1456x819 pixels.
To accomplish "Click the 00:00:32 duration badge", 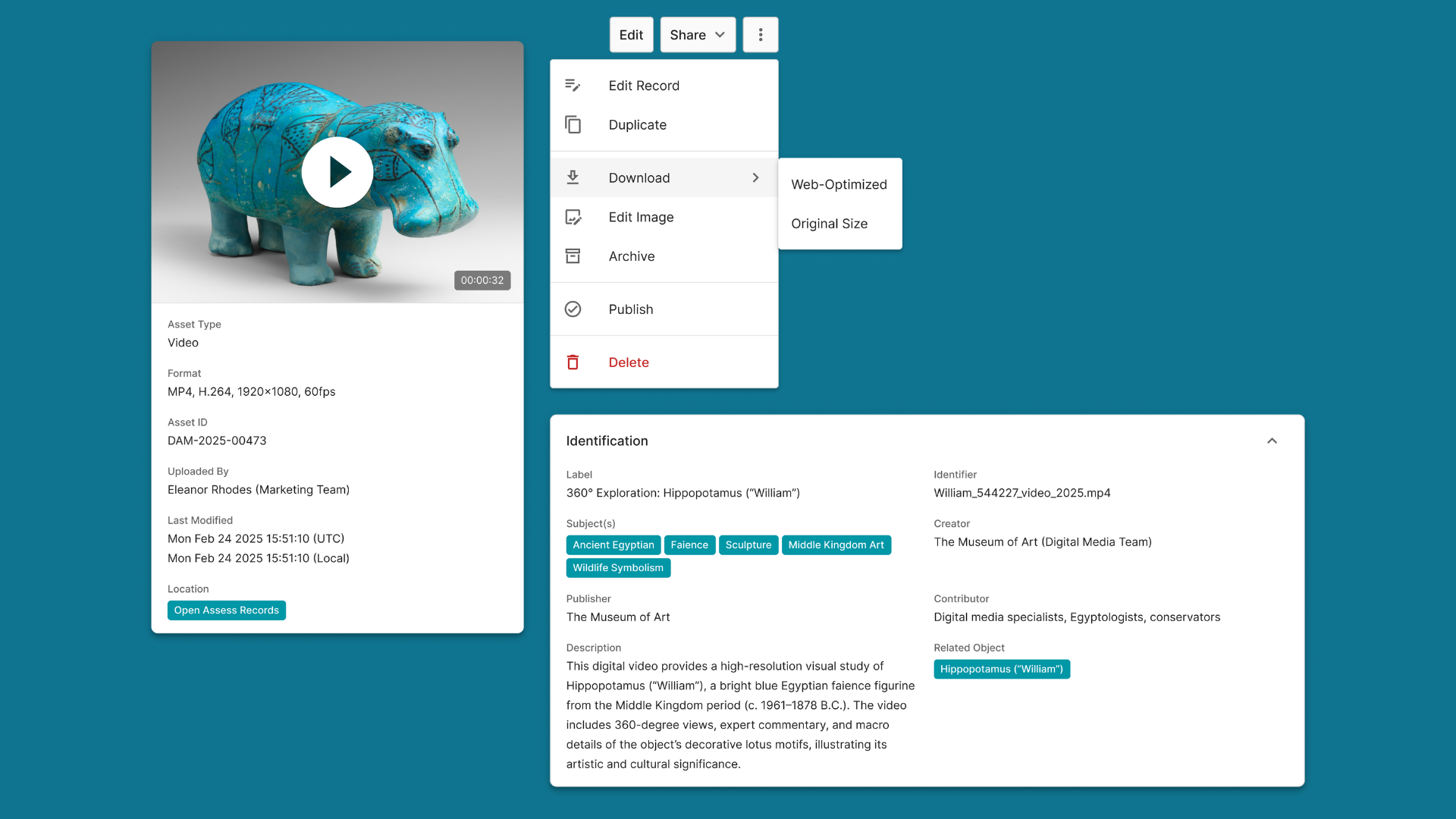I will 482,281.
